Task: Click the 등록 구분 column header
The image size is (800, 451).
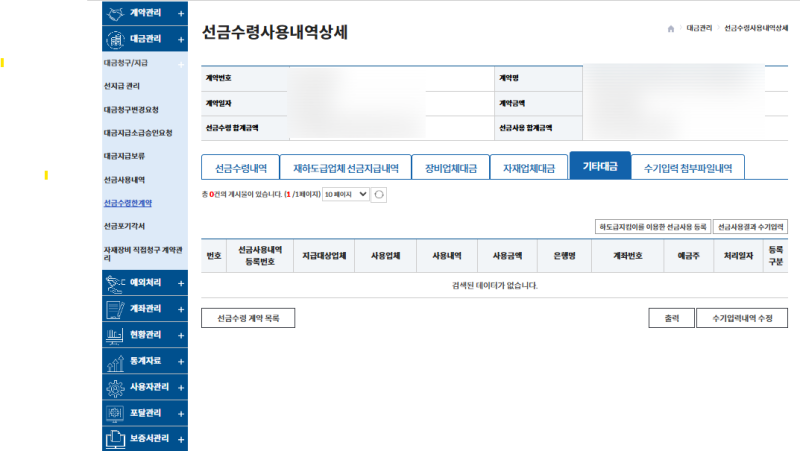Action: click(x=776, y=256)
